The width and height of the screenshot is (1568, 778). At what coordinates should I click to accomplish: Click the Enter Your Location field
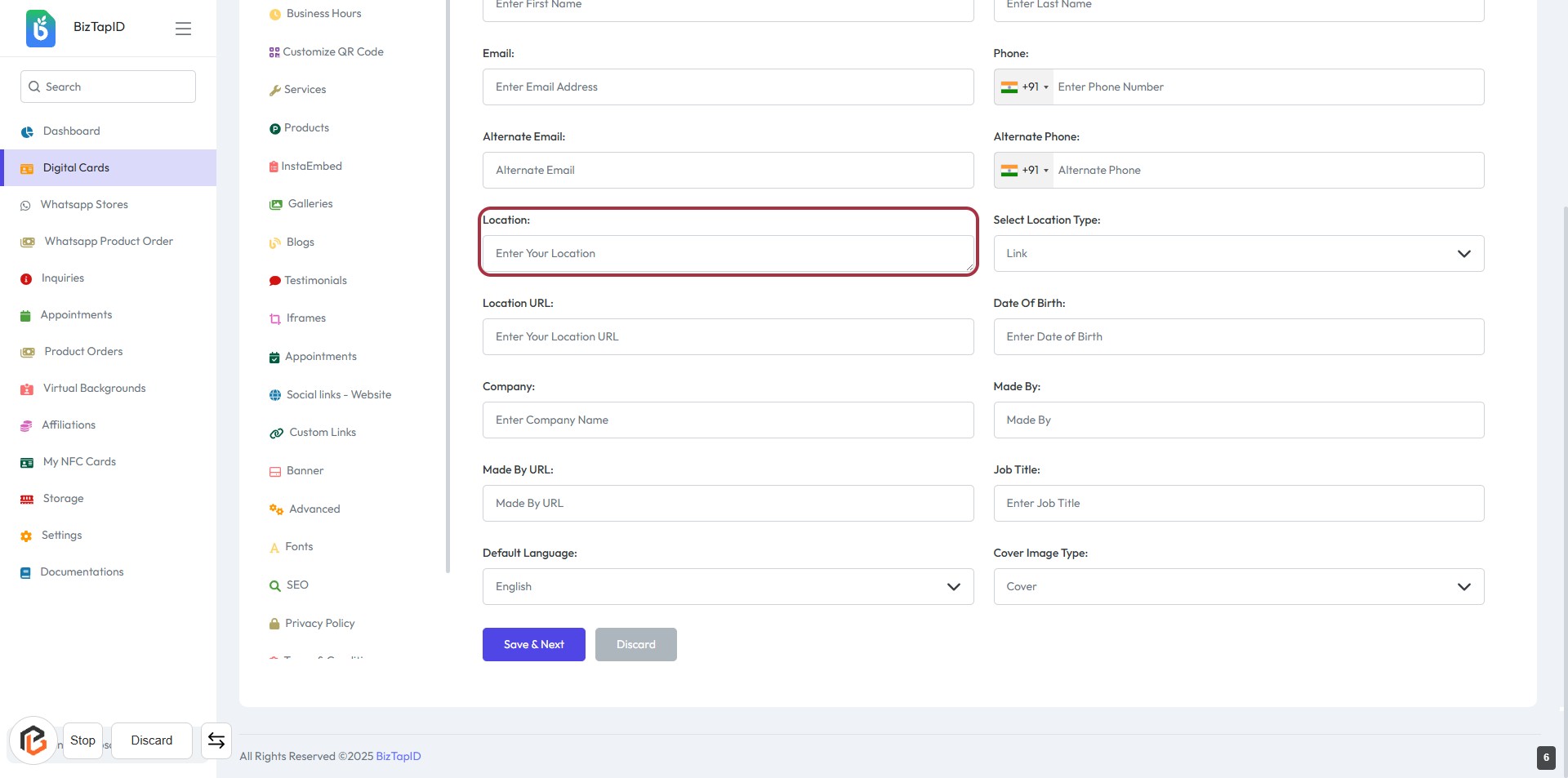pos(727,254)
